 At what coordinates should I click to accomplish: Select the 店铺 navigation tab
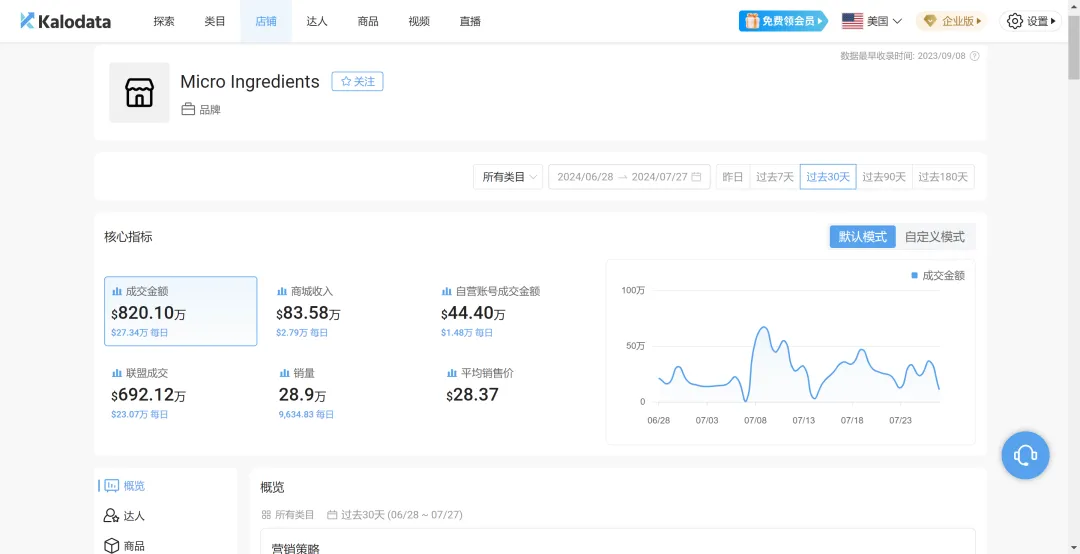[266, 21]
